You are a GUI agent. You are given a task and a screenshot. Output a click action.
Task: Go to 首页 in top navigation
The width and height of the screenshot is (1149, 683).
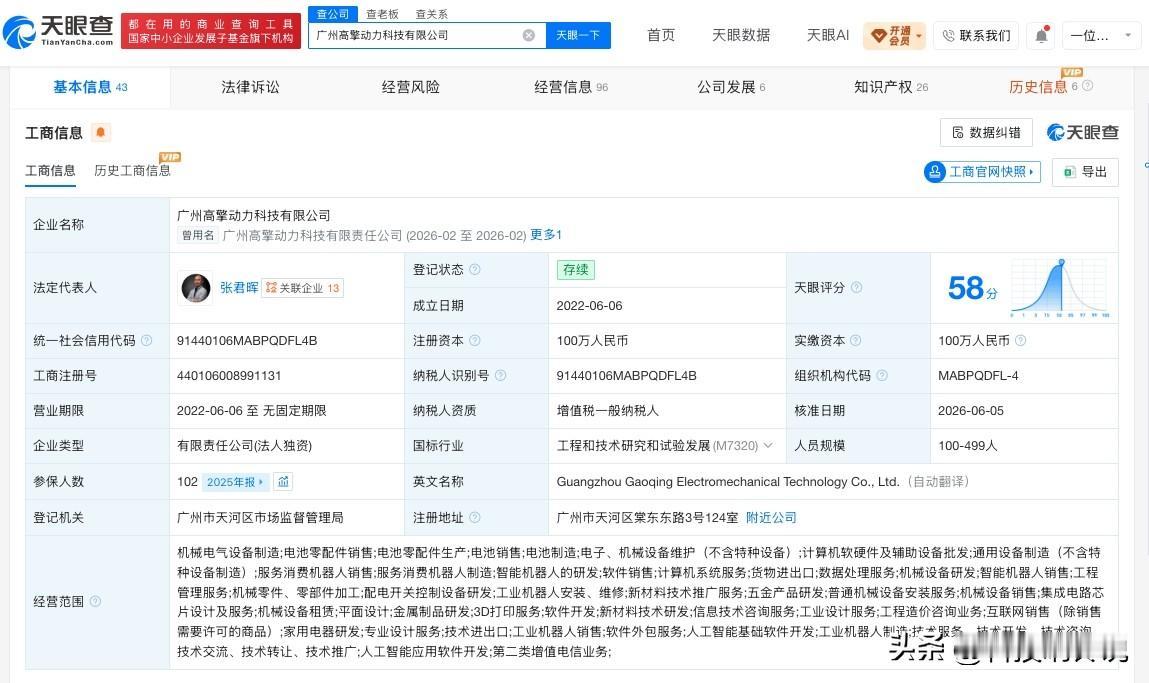661,35
